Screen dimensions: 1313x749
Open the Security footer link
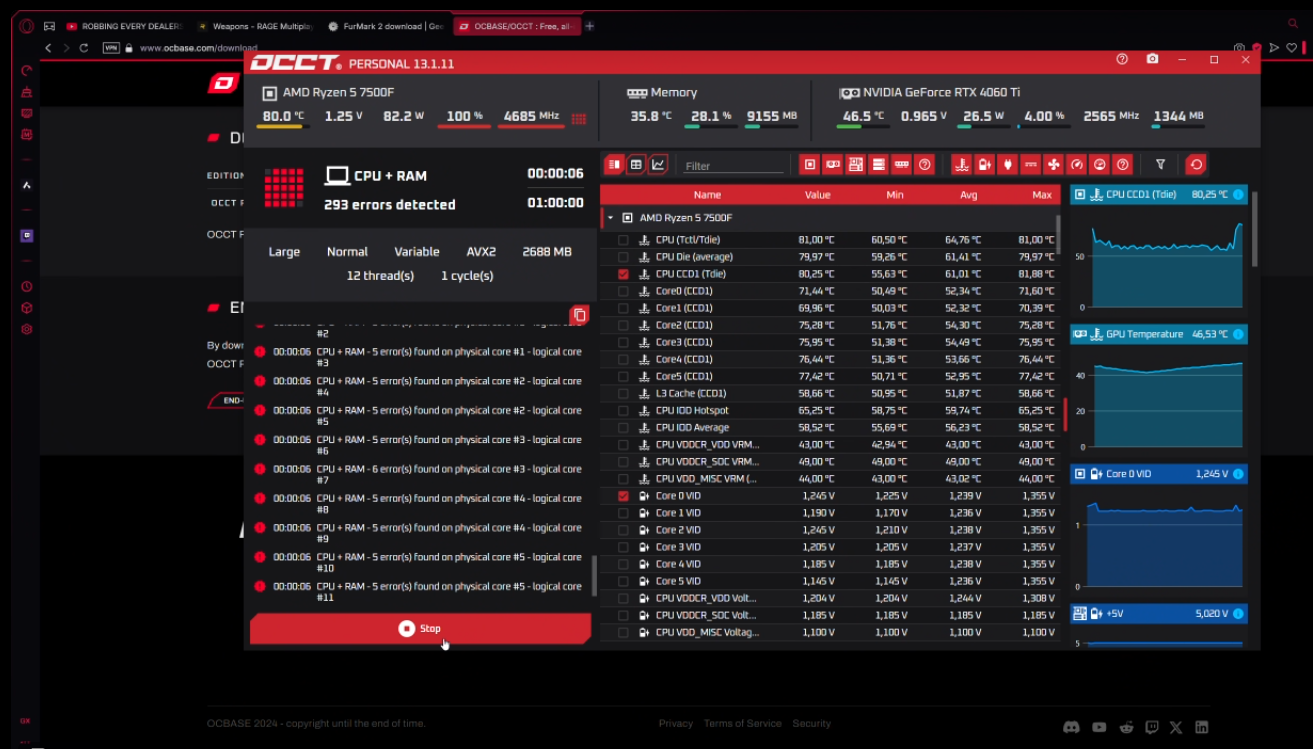[x=812, y=724]
